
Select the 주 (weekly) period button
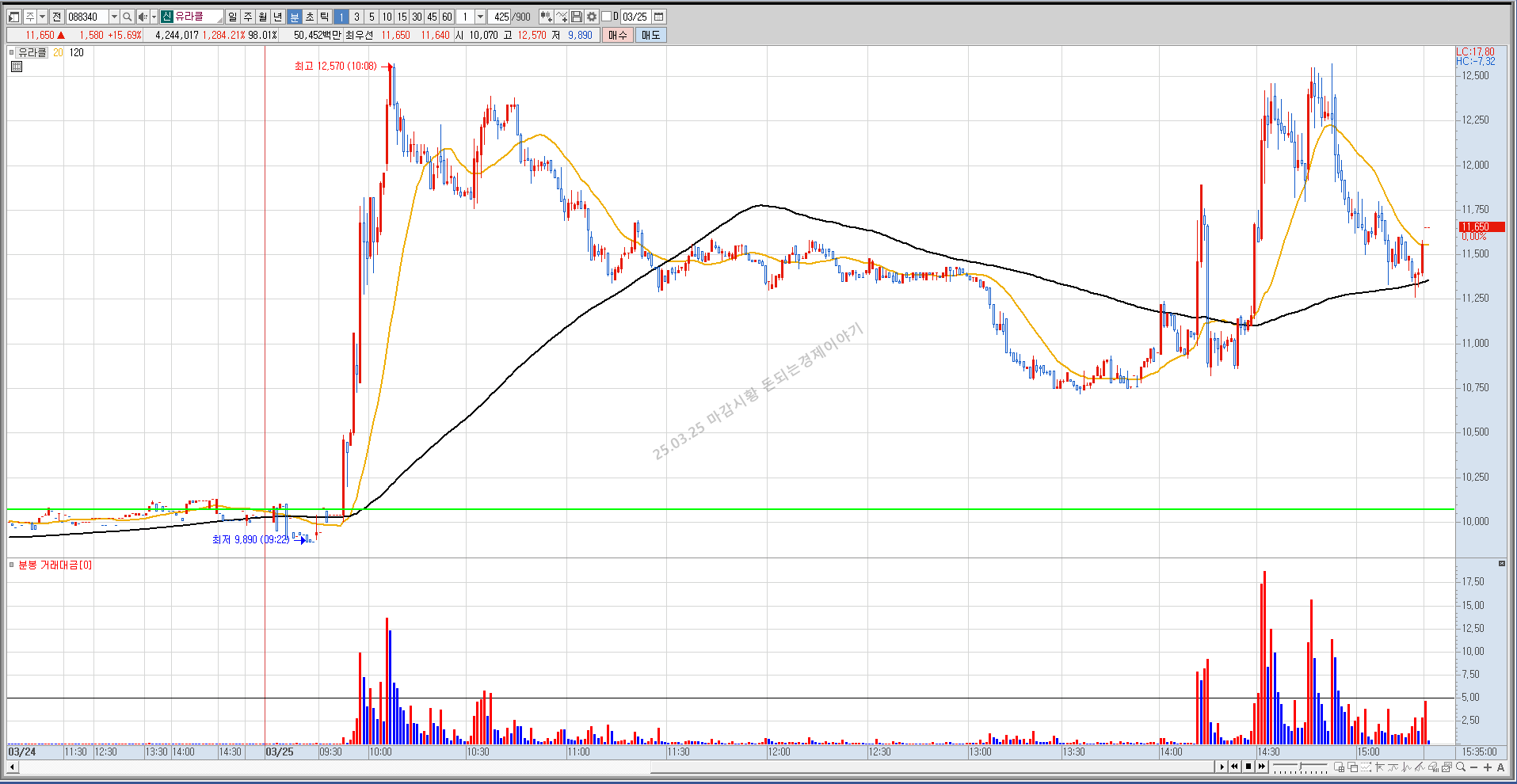(x=248, y=17)
